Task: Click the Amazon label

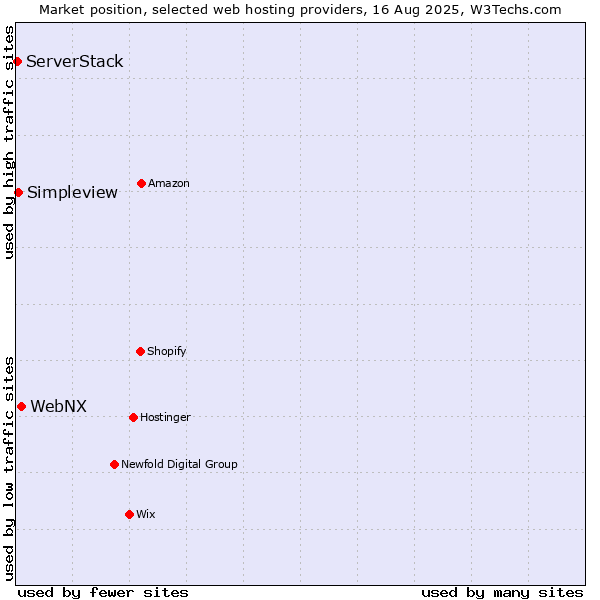Action: (169, 183)
